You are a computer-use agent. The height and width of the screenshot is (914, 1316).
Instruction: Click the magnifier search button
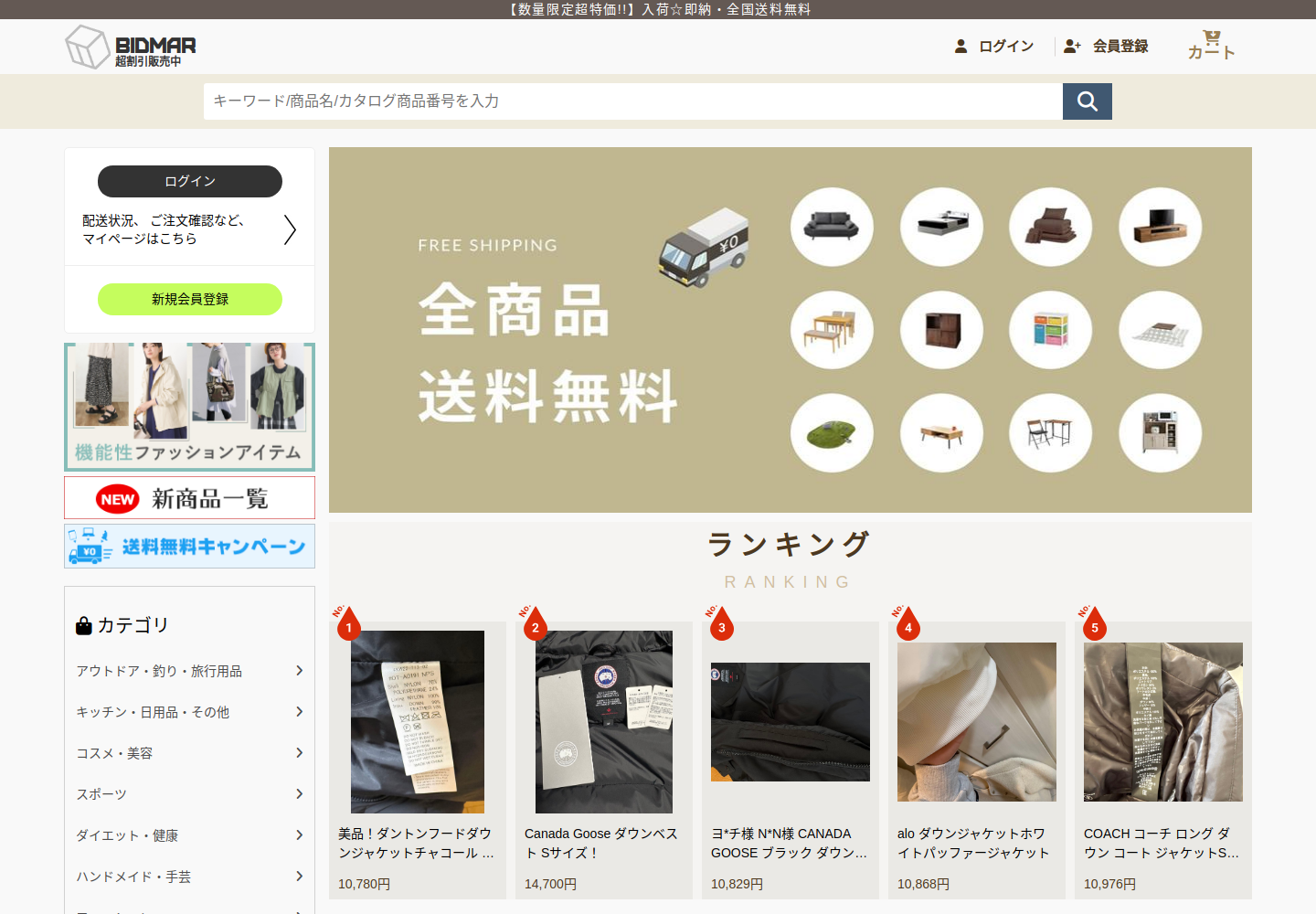point(1088,101)
